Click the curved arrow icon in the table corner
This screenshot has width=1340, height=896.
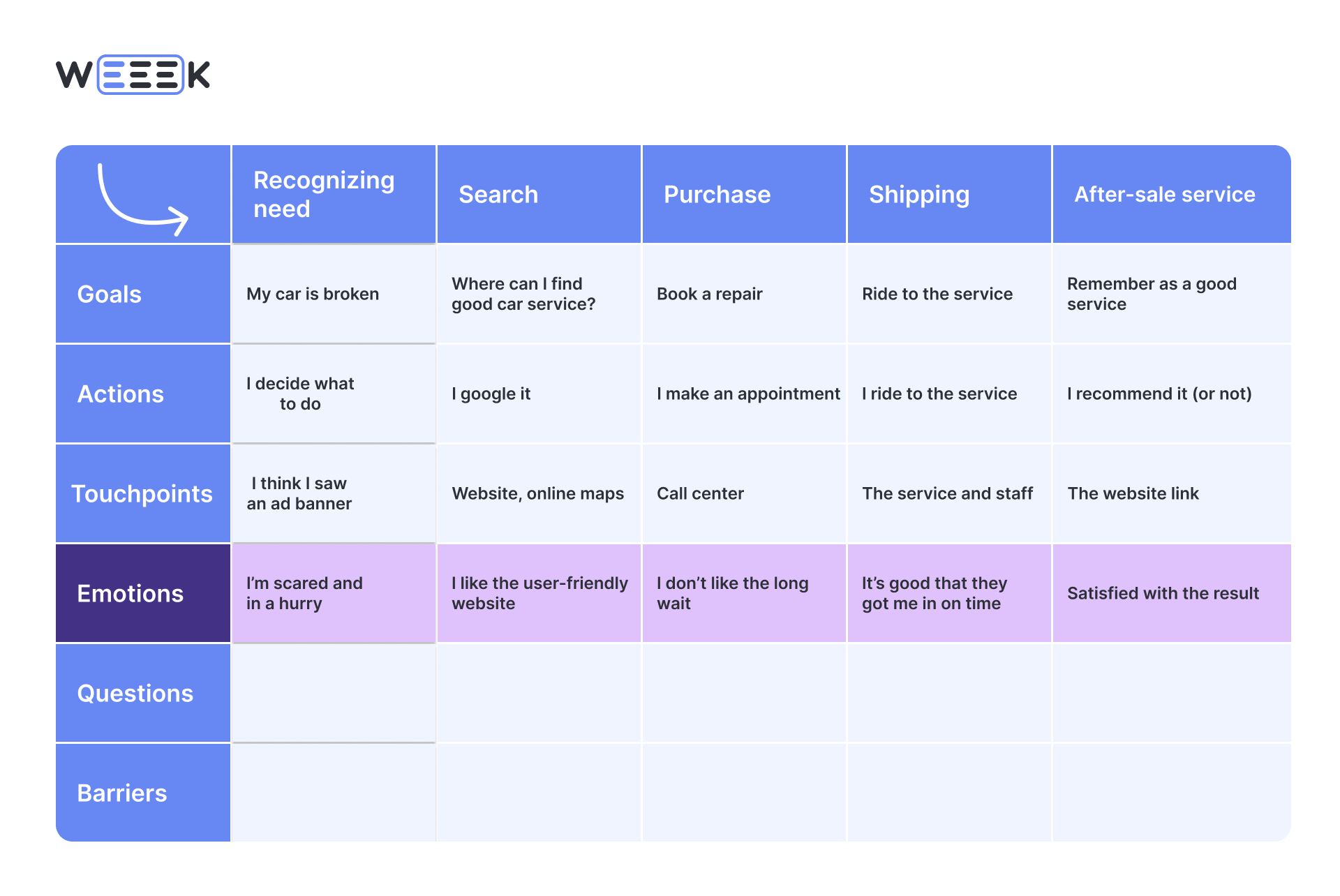point(142,200)
